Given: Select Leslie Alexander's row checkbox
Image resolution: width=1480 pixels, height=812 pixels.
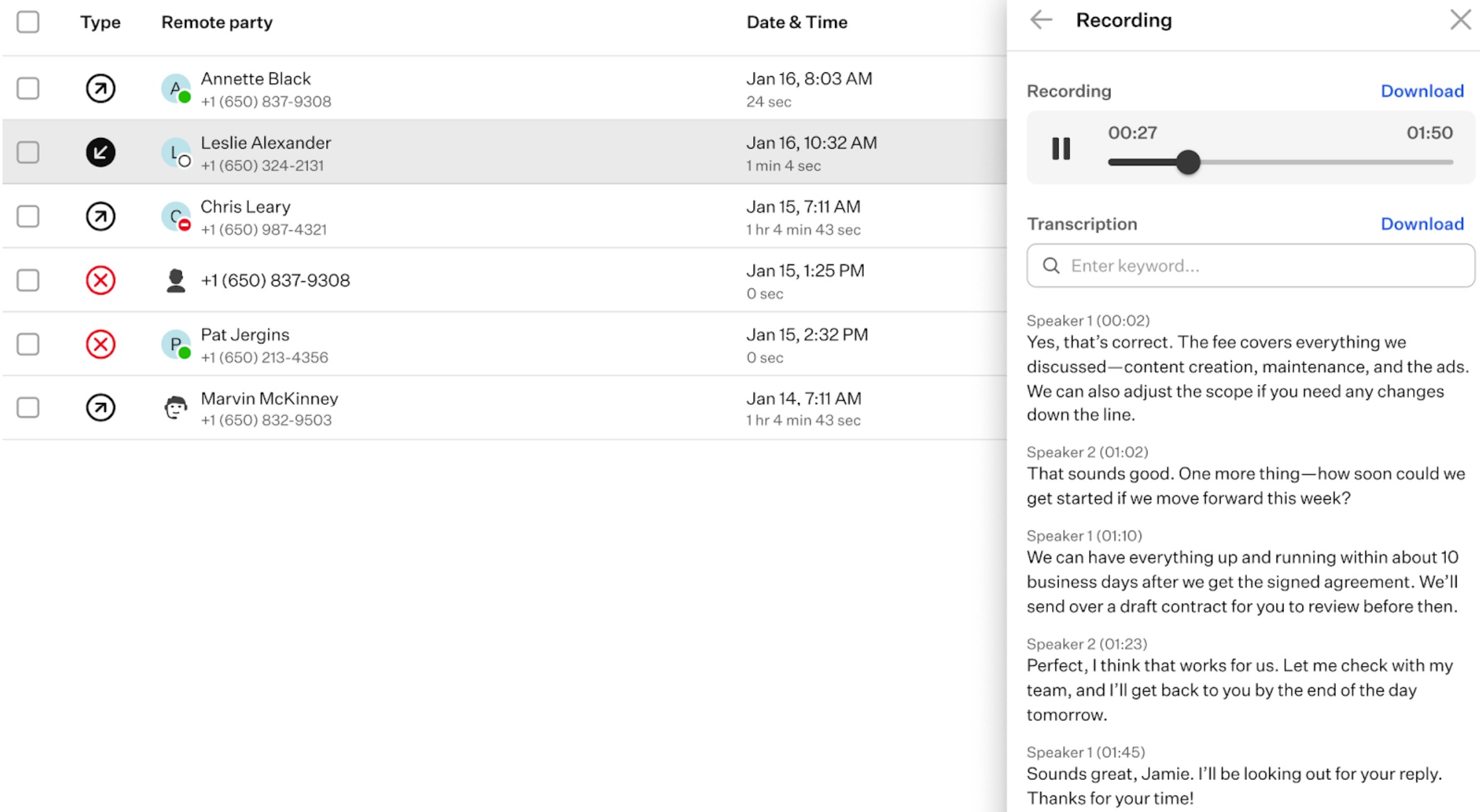Looking at the screenshot, I should click(x=28, y=152).
